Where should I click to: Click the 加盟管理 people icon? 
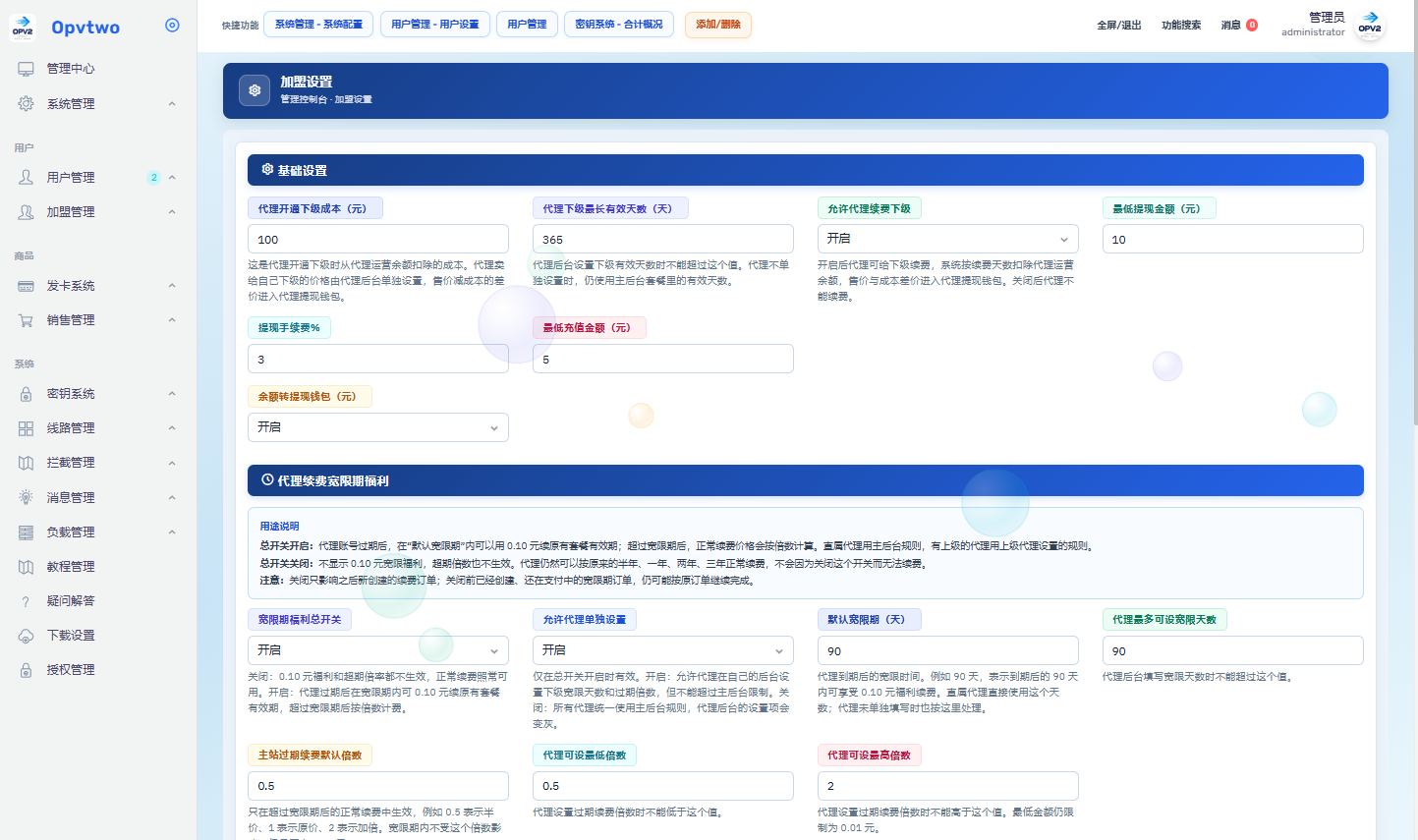pyautogui.click(x=26, y=211)
